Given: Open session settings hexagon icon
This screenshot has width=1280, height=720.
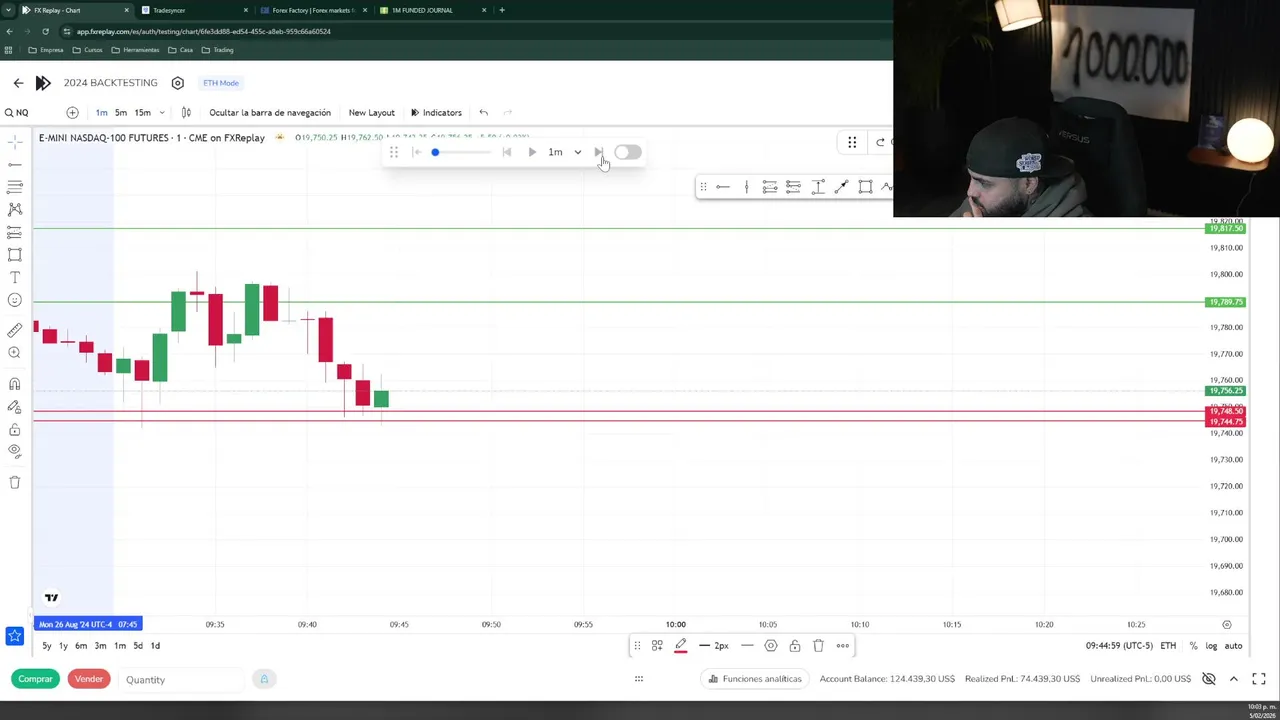Looking at the screenshot, I should point(177,83).
